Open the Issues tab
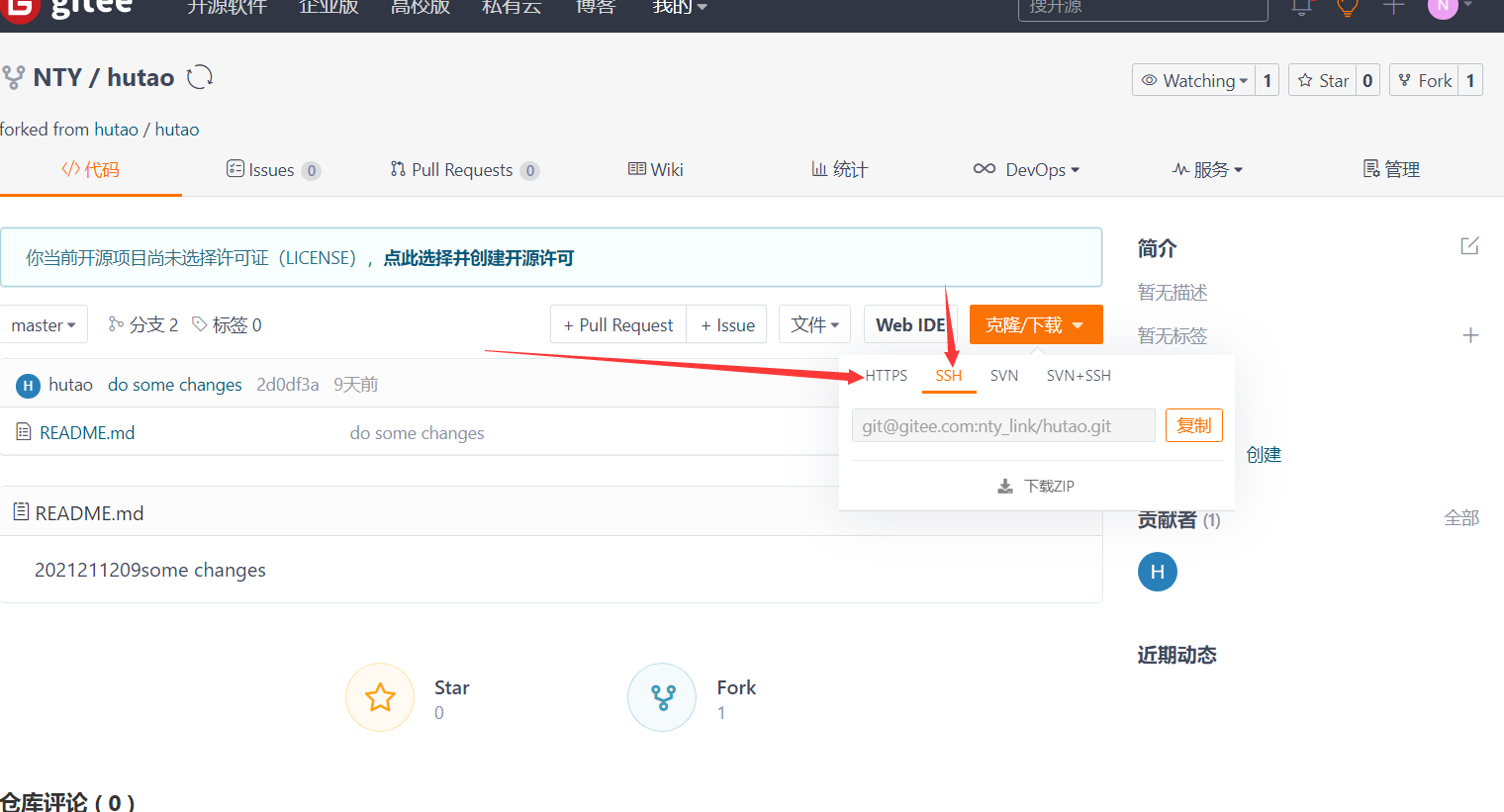This screenshot has width=1504, height=812. coord(273,169)
